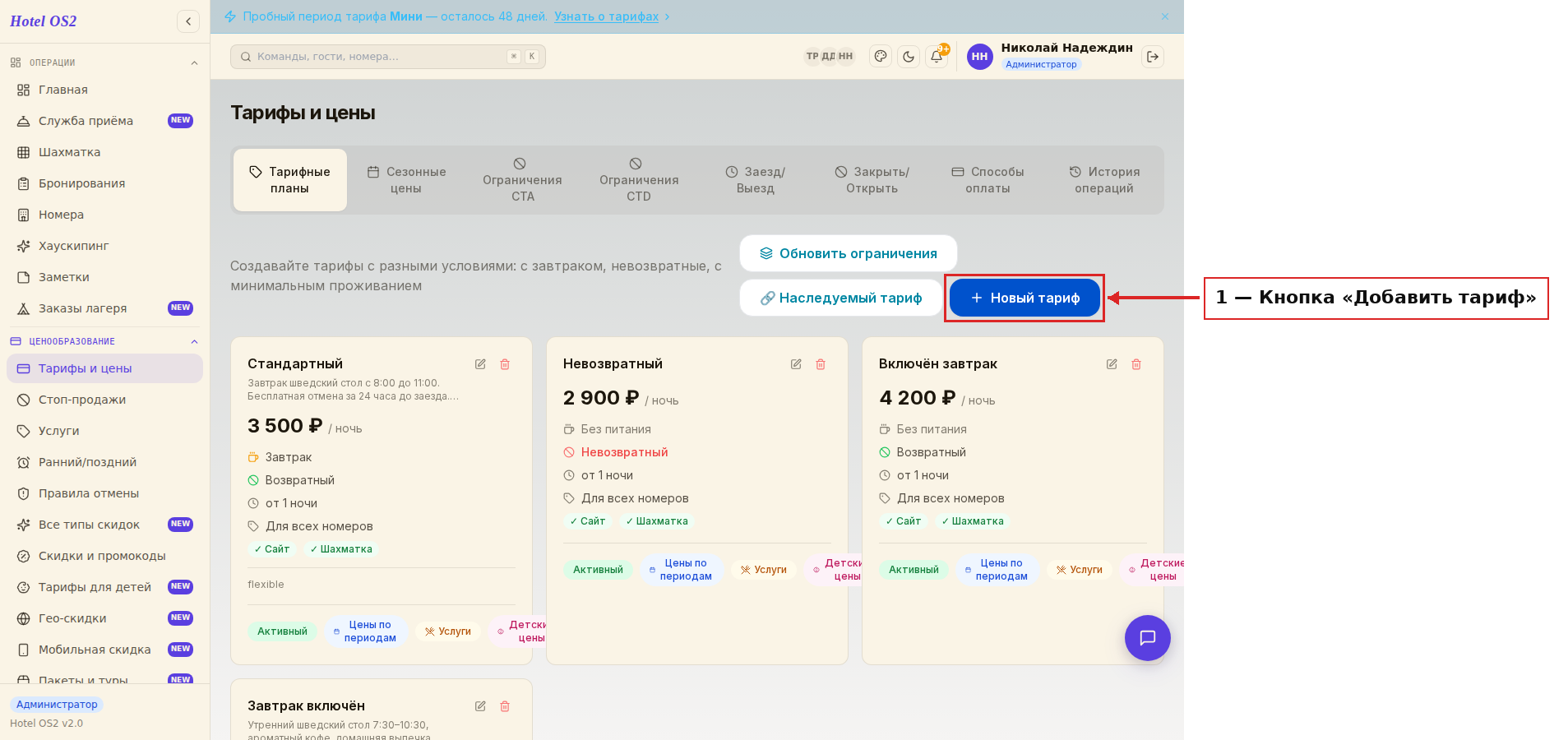Open Заказы лагеря

[104, 308]
